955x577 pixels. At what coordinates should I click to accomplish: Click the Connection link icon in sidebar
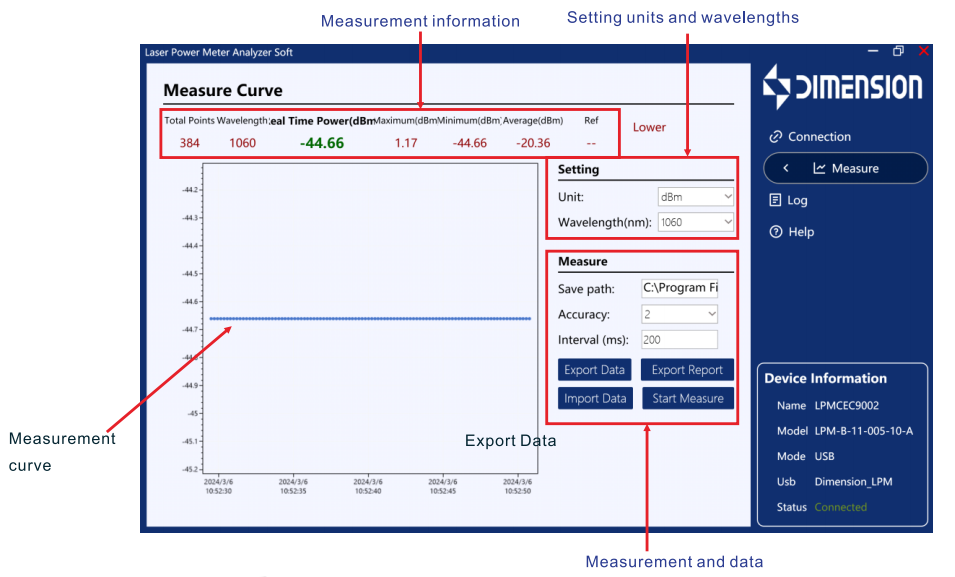775,137
